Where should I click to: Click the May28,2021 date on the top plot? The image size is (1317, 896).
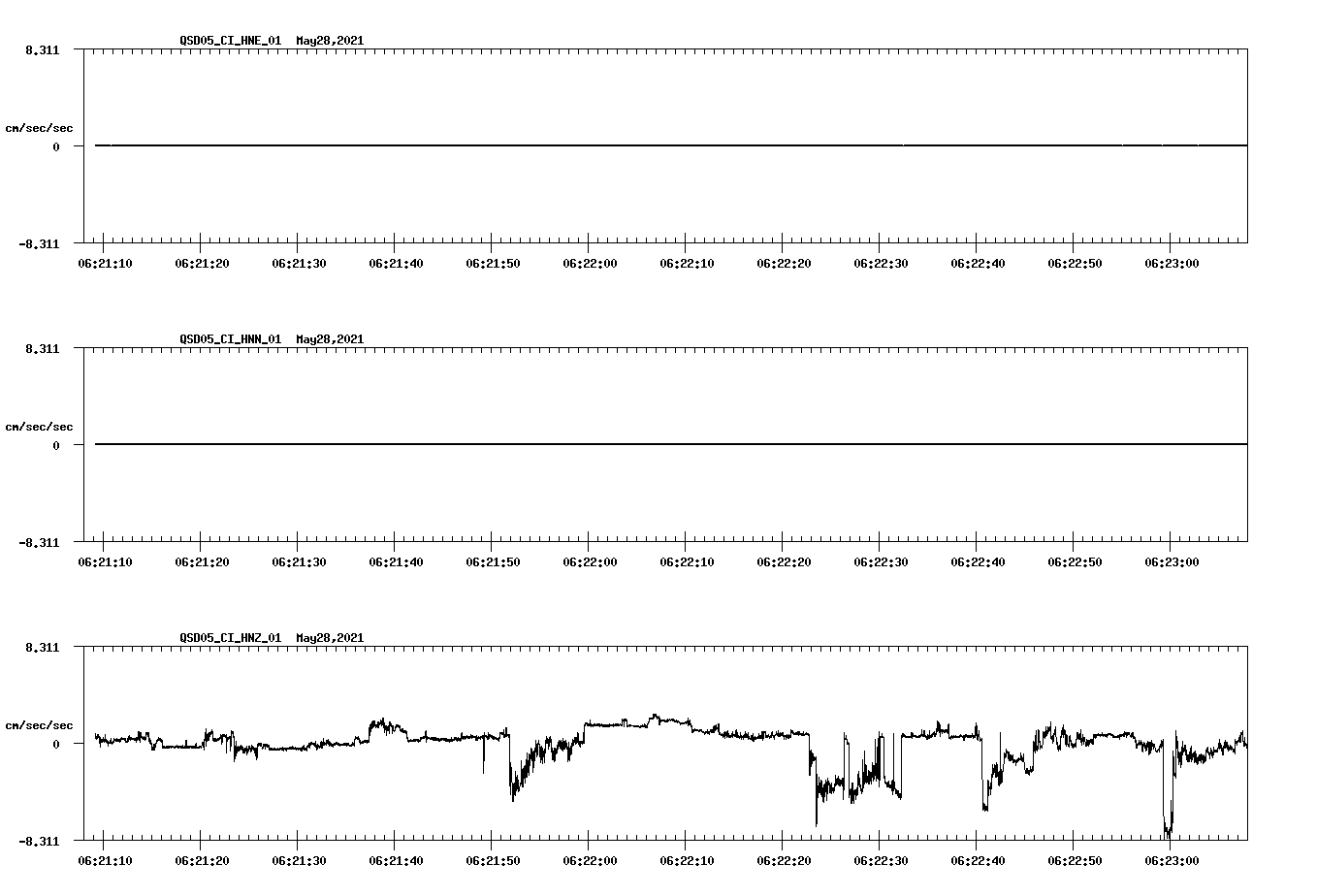click(x=329, y=42)
